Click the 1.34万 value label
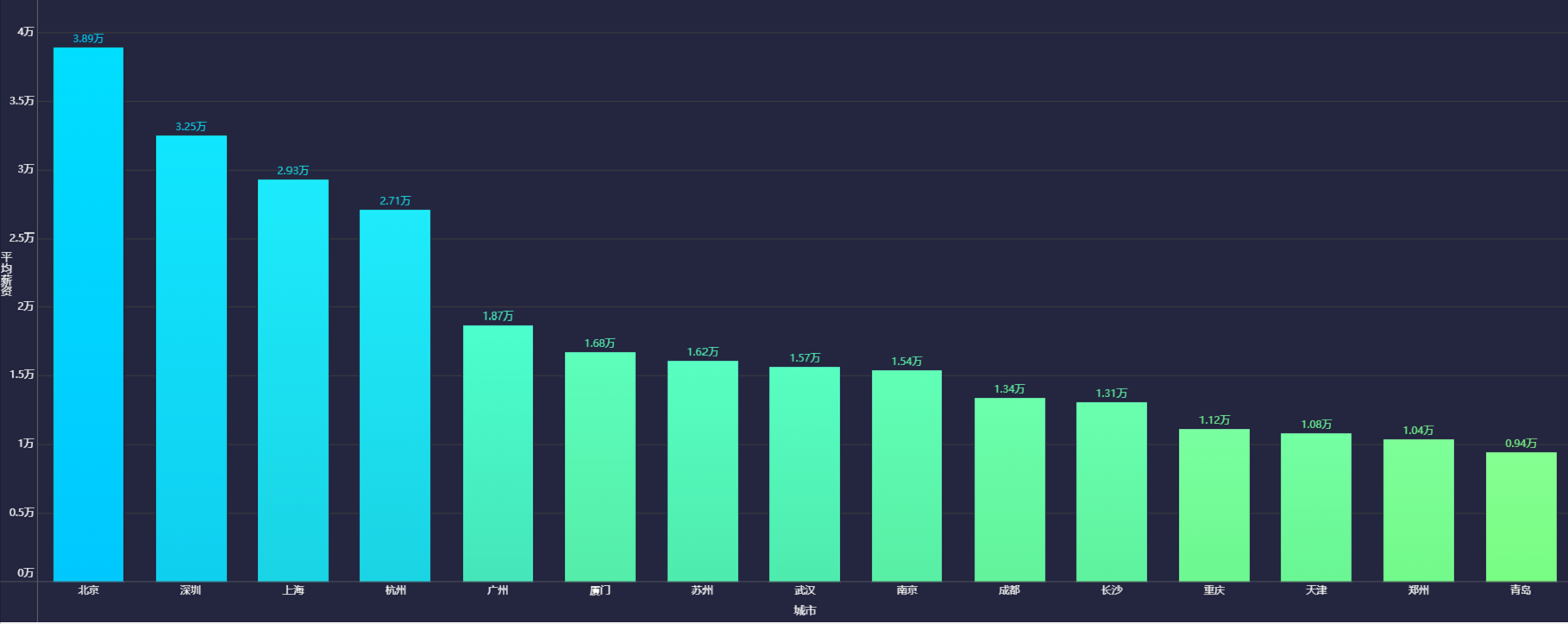 (x=1010, y=389)
